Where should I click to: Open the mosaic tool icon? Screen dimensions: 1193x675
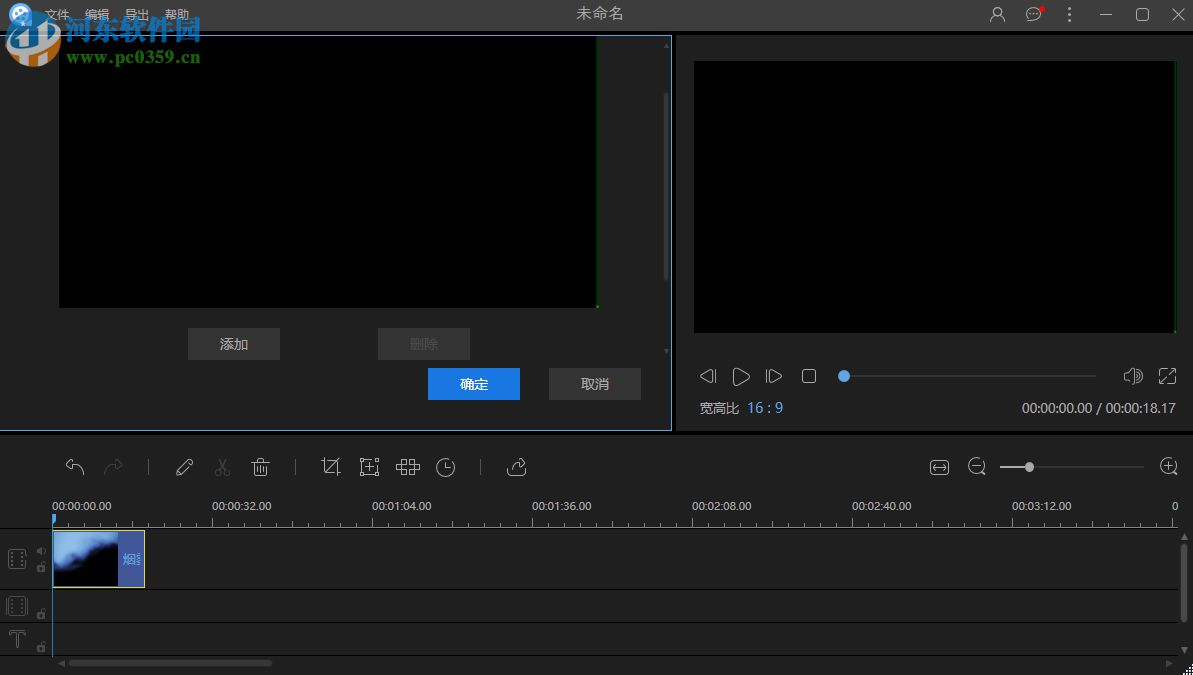point(407,467)
